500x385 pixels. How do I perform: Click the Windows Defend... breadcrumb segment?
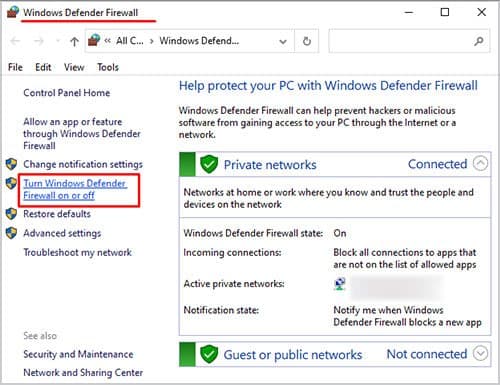click(x=199, y=41)
